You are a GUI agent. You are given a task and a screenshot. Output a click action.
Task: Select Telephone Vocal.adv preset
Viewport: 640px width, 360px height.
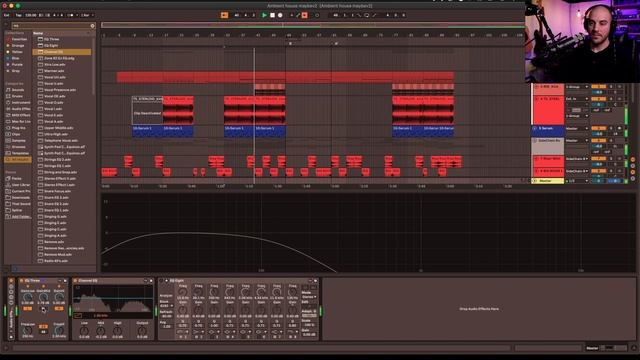[x=60, y=140]
